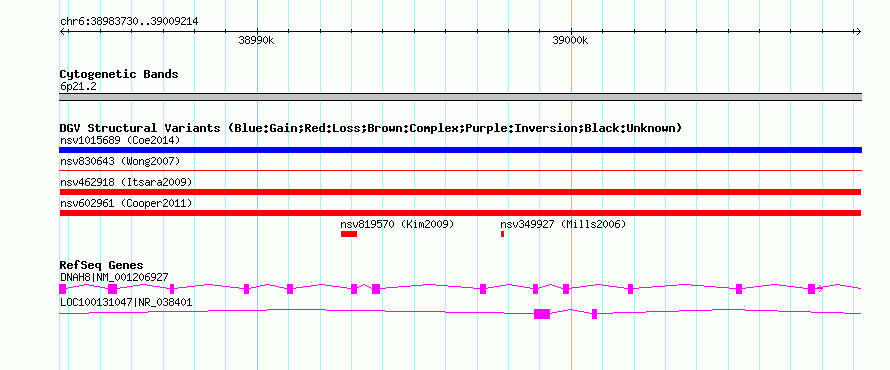Click the chr6:38983730..39009214 coordinates label
890x370 pixels.
tap(129, 22)
